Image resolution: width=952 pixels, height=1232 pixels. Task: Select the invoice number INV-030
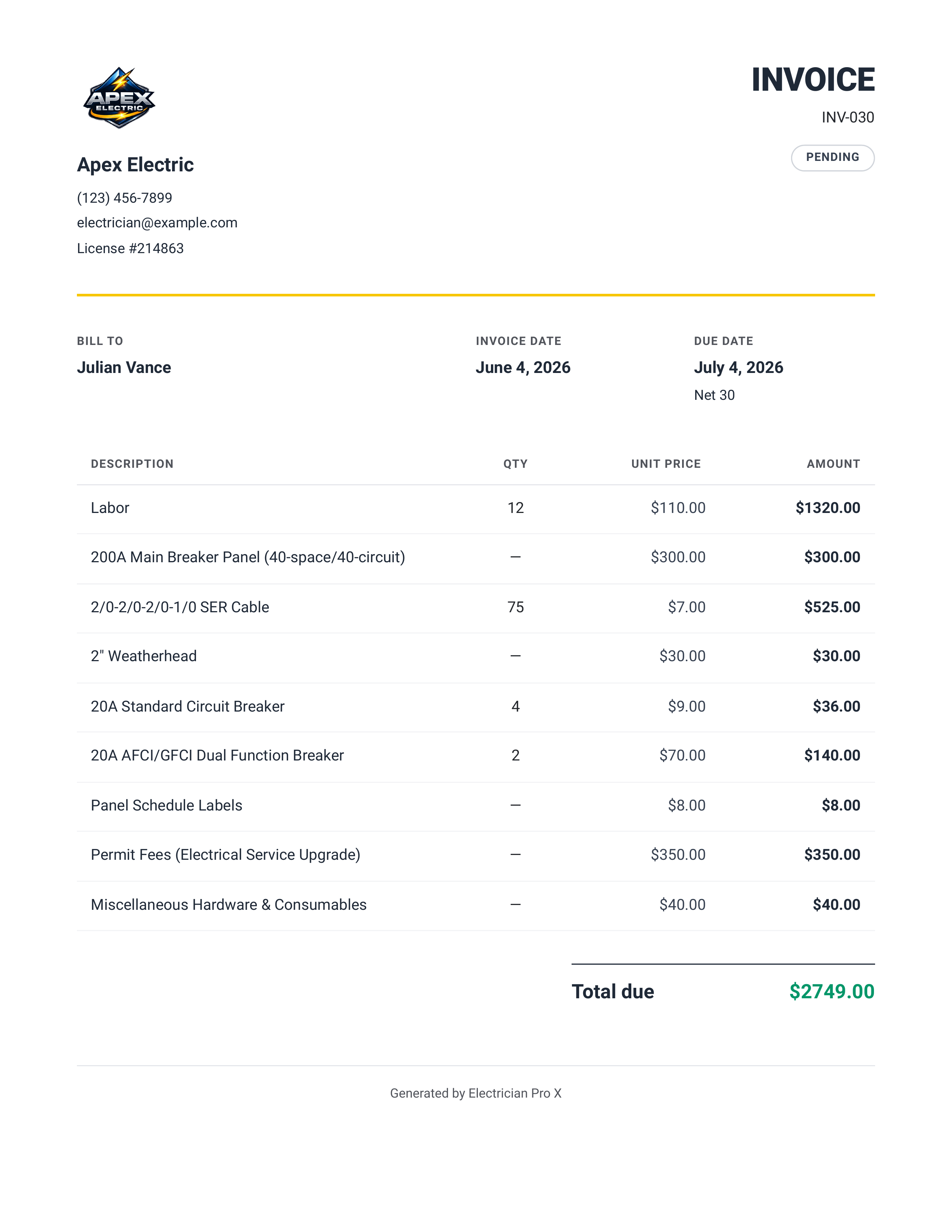coord(848,117)
